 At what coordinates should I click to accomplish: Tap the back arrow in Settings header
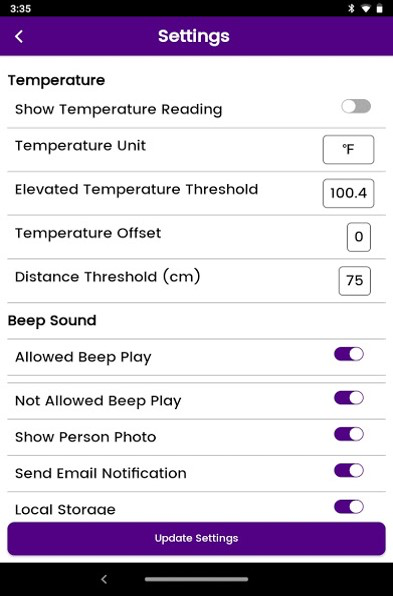tap(19, 36)
